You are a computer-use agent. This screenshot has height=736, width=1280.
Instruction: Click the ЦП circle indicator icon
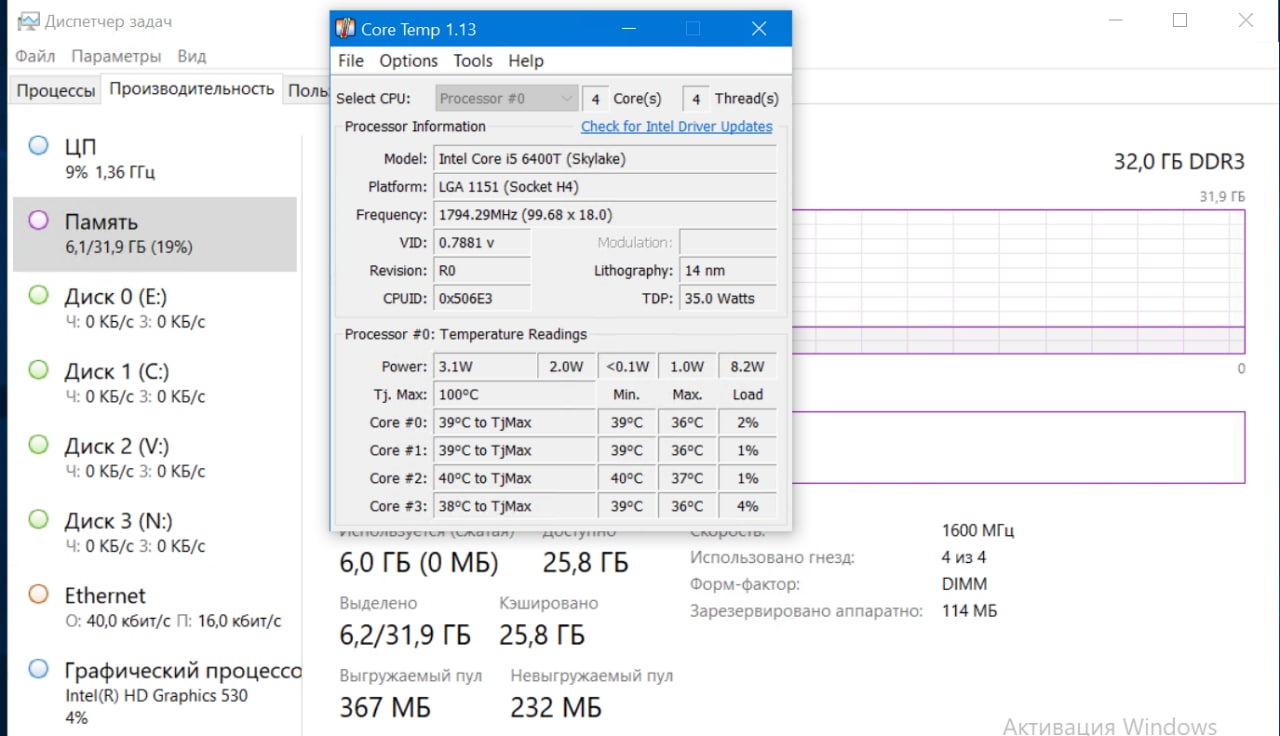[38, 146]
